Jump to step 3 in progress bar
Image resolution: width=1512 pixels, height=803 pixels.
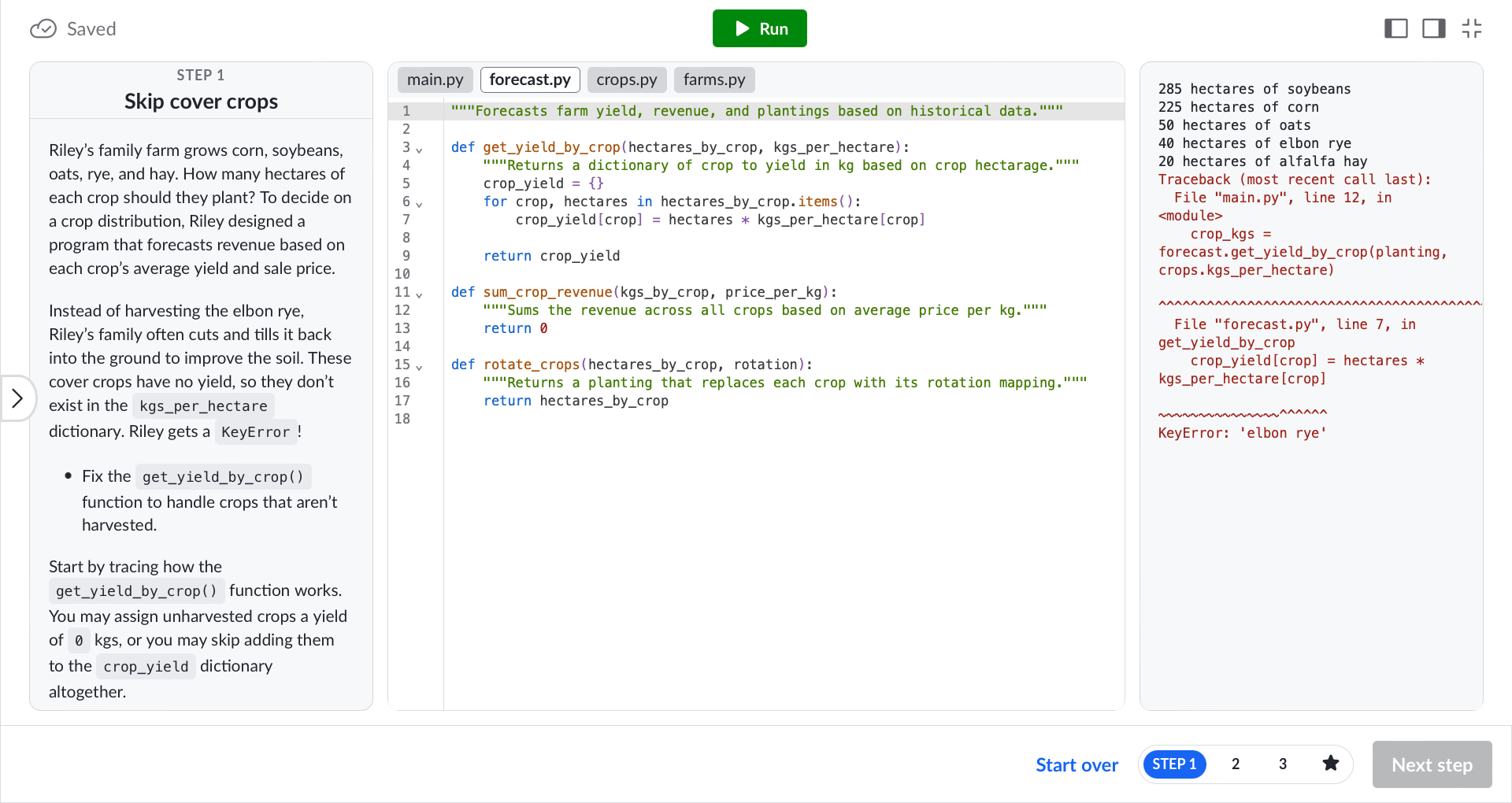1283,764
